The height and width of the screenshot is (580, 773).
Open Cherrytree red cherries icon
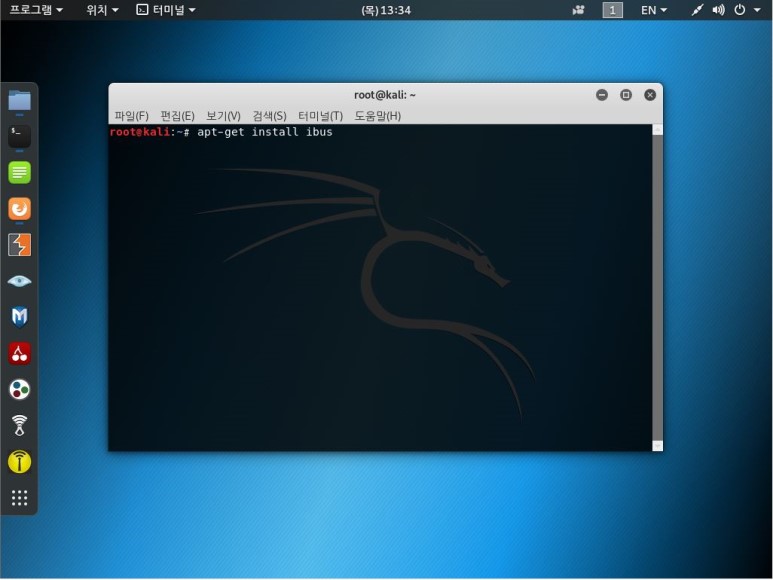coord(20,353)
